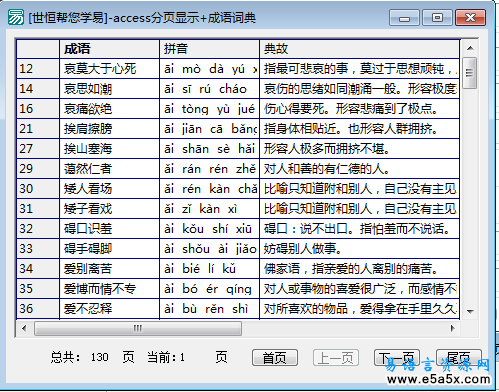Screen dimensions: 499x392
Task: Minimize the idiom dictionary window
Action: tap(404, 17)
